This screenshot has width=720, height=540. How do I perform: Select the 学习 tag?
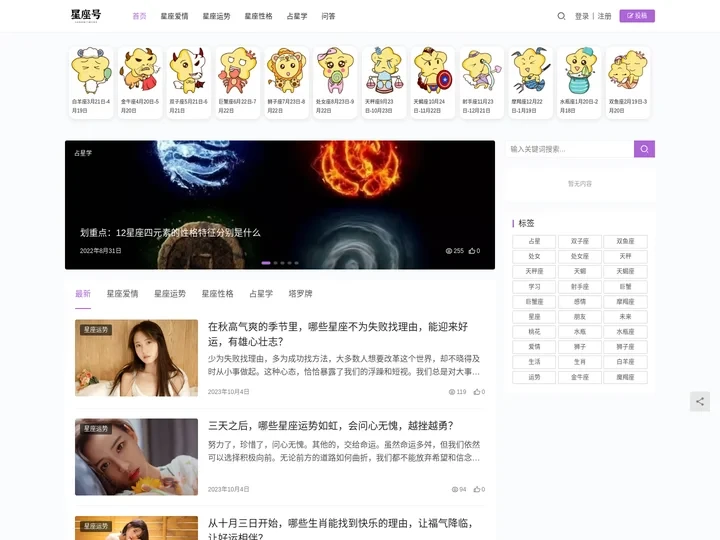(534, 287)
